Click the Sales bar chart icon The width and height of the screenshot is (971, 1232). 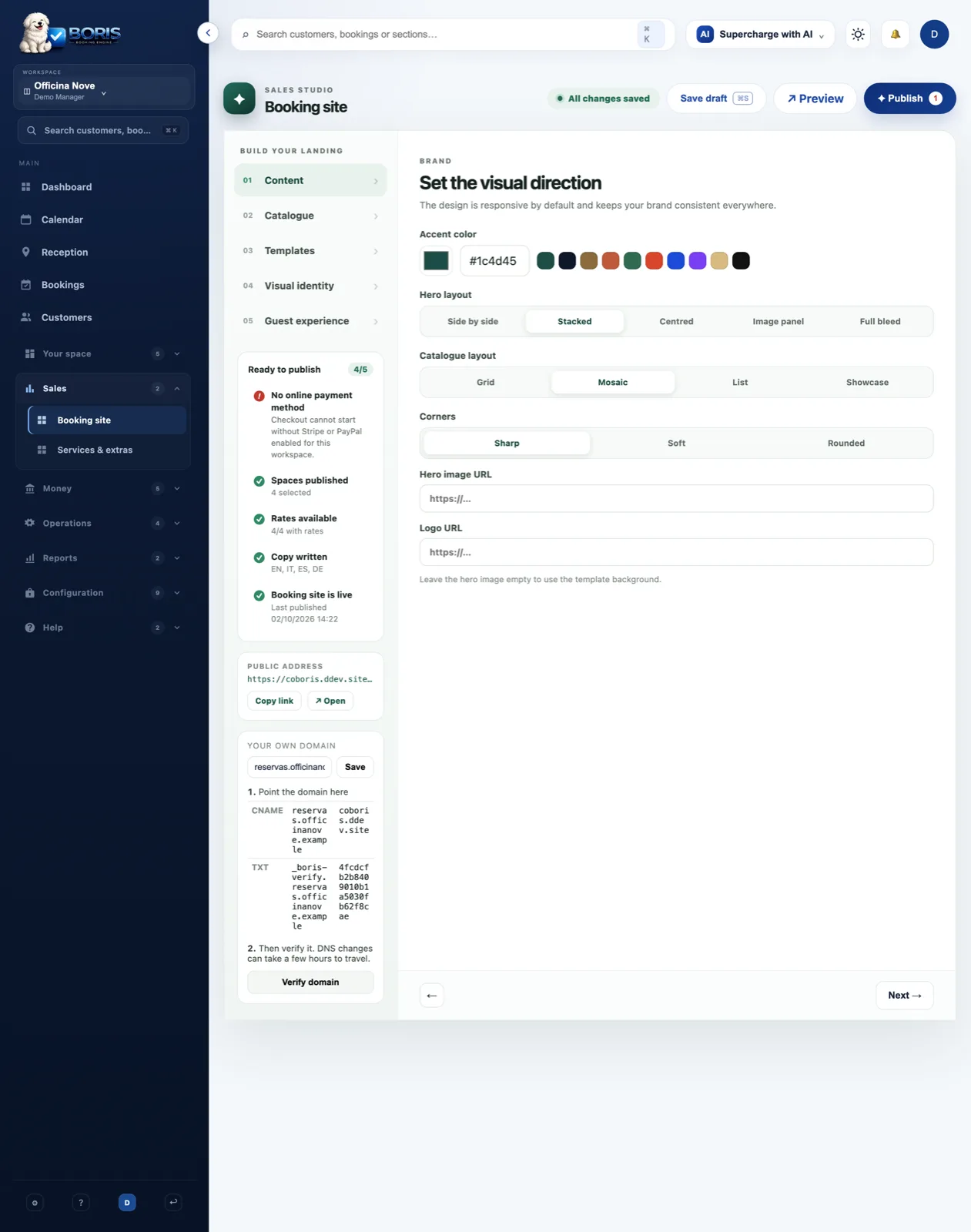tap(30, 389)
